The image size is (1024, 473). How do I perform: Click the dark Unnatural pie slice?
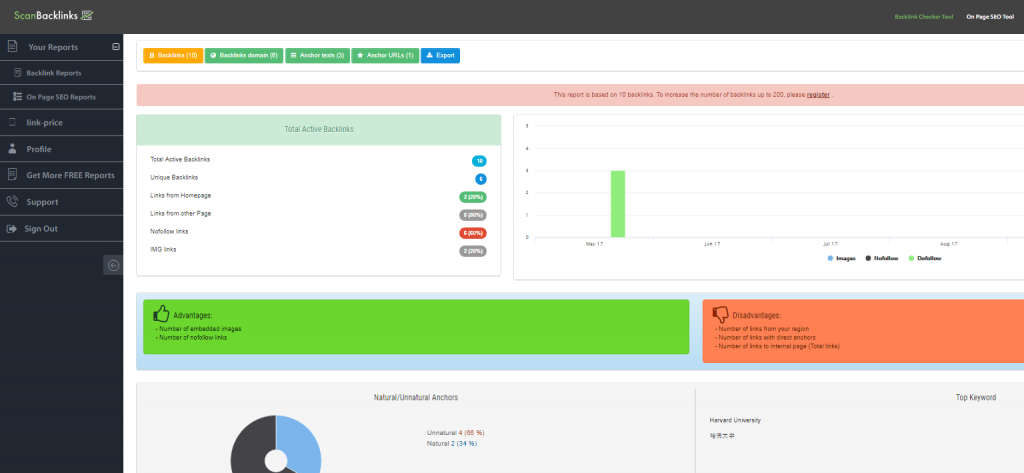(x=253, y=448)
